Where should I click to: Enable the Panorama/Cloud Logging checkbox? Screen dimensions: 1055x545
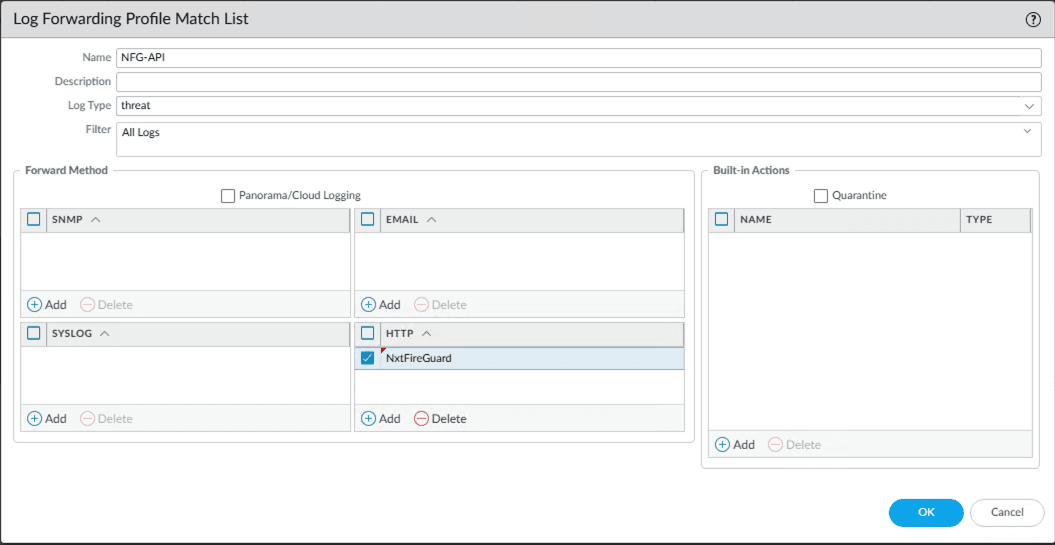tap(228, 196)
